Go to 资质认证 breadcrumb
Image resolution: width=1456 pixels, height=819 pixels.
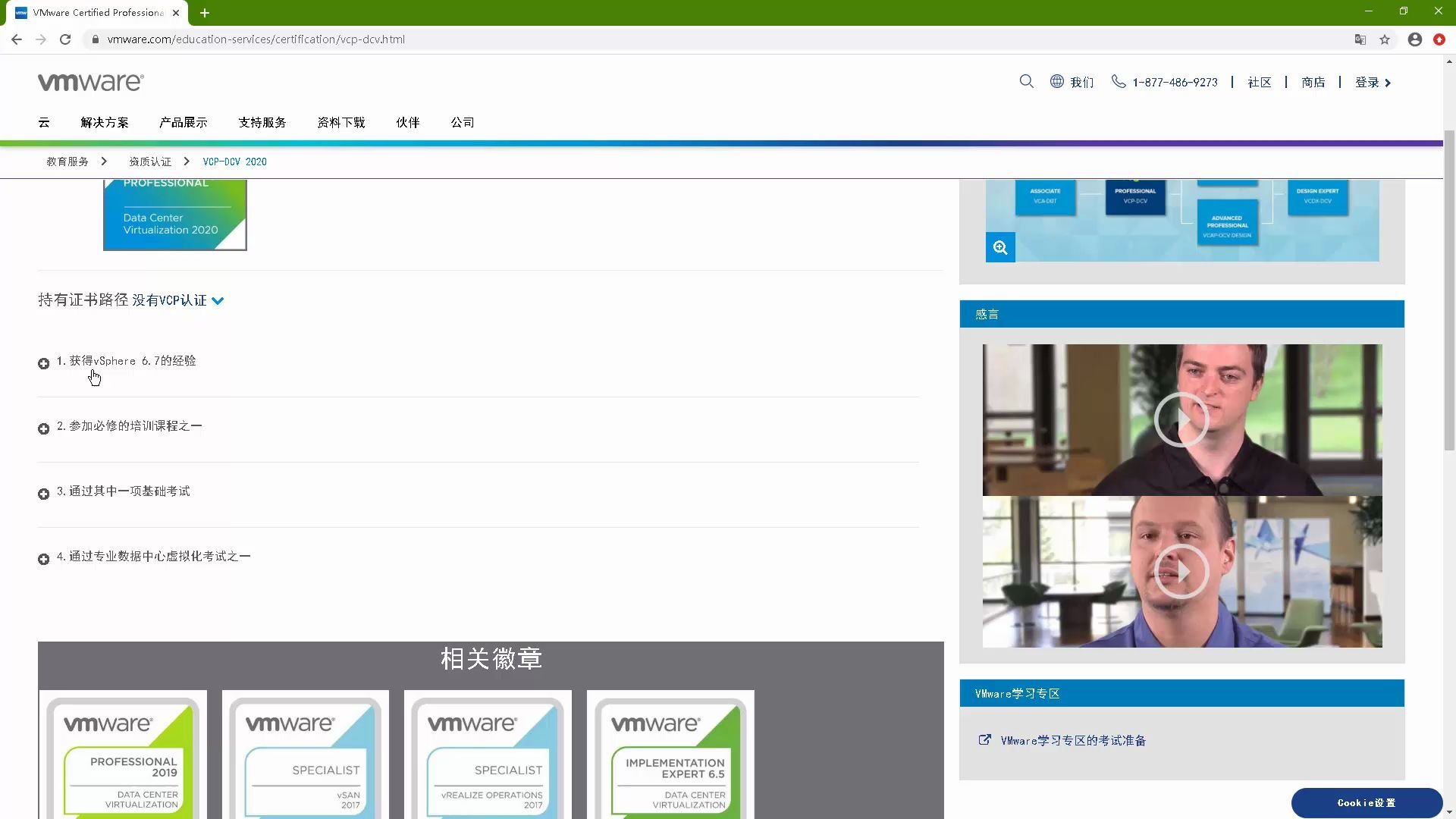coord(150,162)
